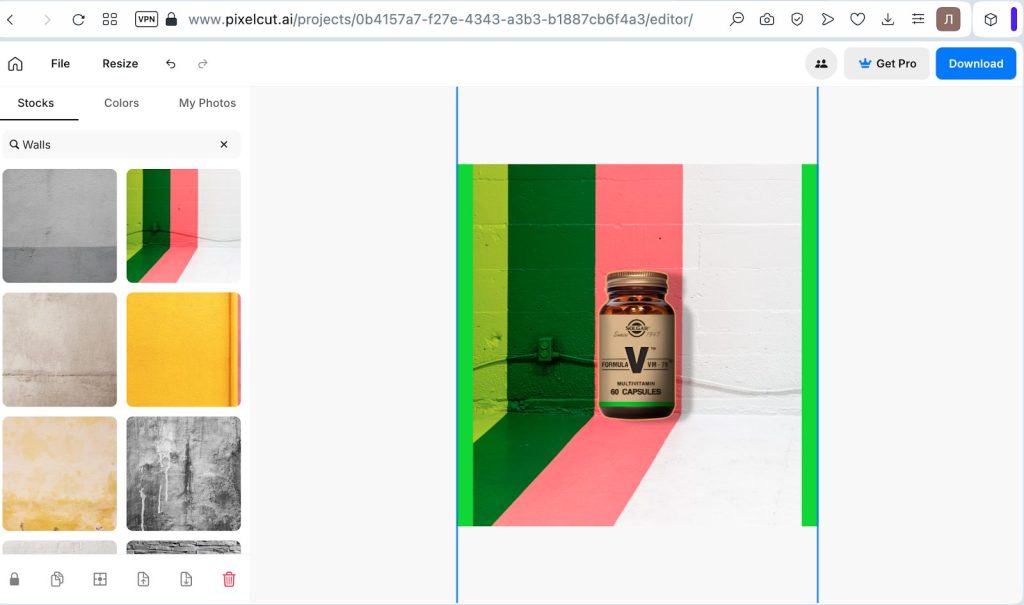Select the vitamin bottle on canvas
1024x605 pixels.
637,344
